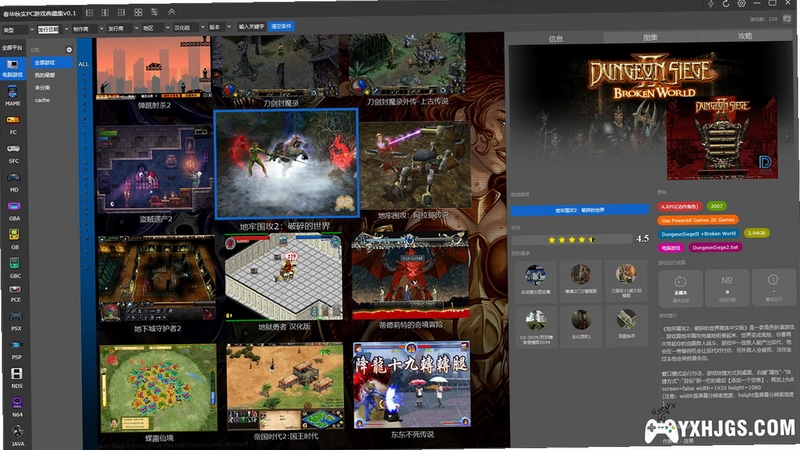Click the 清空条件 clear filters button
Image resolution: width=800 pixels, height=450 pixels.
coord(281,26)
